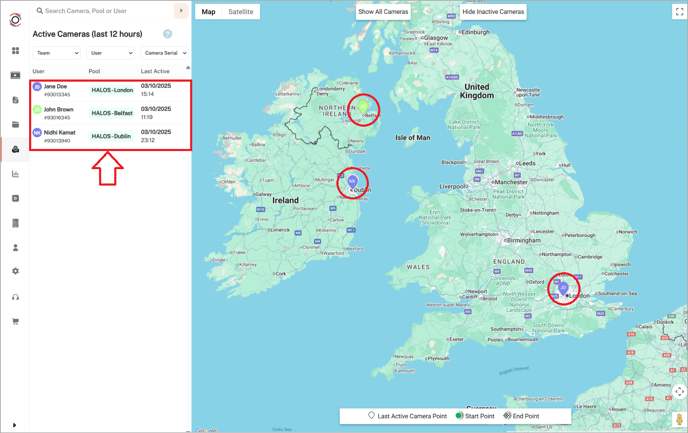Toggle fullscreen map view
Viewport: 688px width, 433px height.
pos(679,12)
